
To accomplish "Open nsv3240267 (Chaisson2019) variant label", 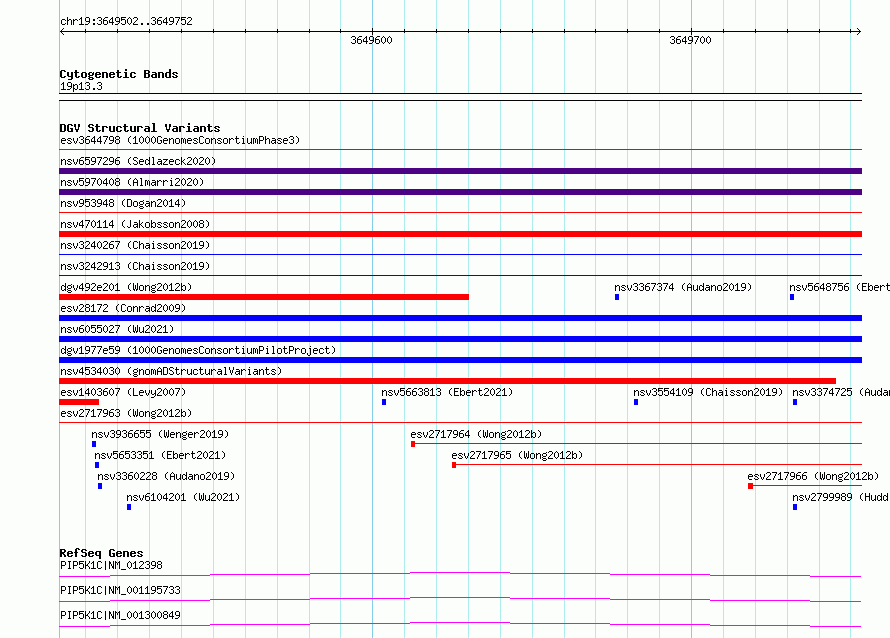I will pos(135,245).
